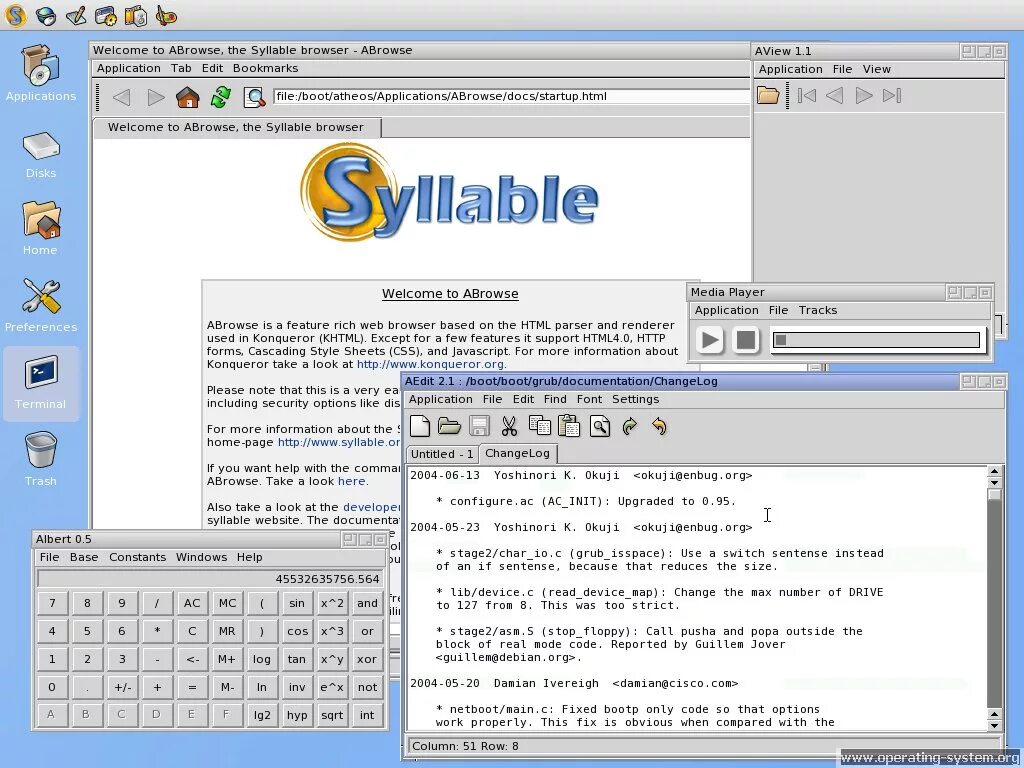Save document icon in AEdit
Image resolution: width=1024 pixels, height=768 pixels.
pos(479,426)
